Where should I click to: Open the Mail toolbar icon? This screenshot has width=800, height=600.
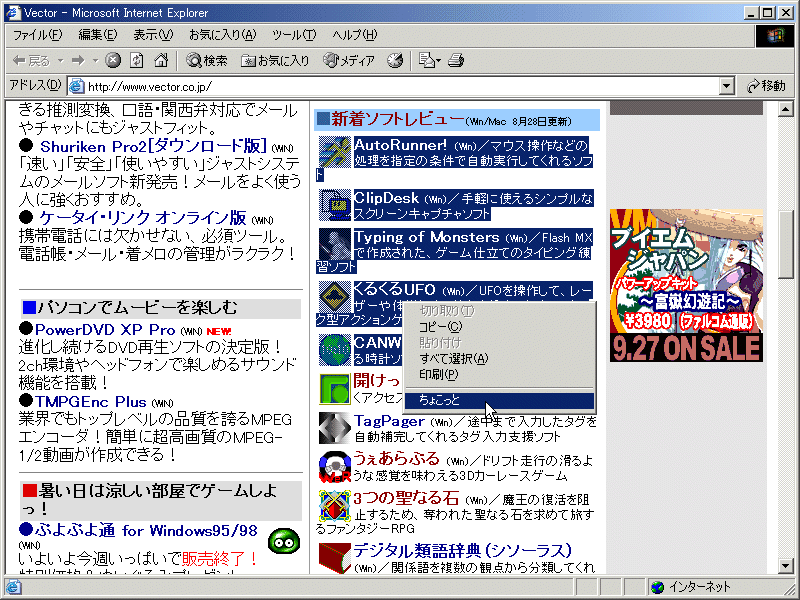426,60
